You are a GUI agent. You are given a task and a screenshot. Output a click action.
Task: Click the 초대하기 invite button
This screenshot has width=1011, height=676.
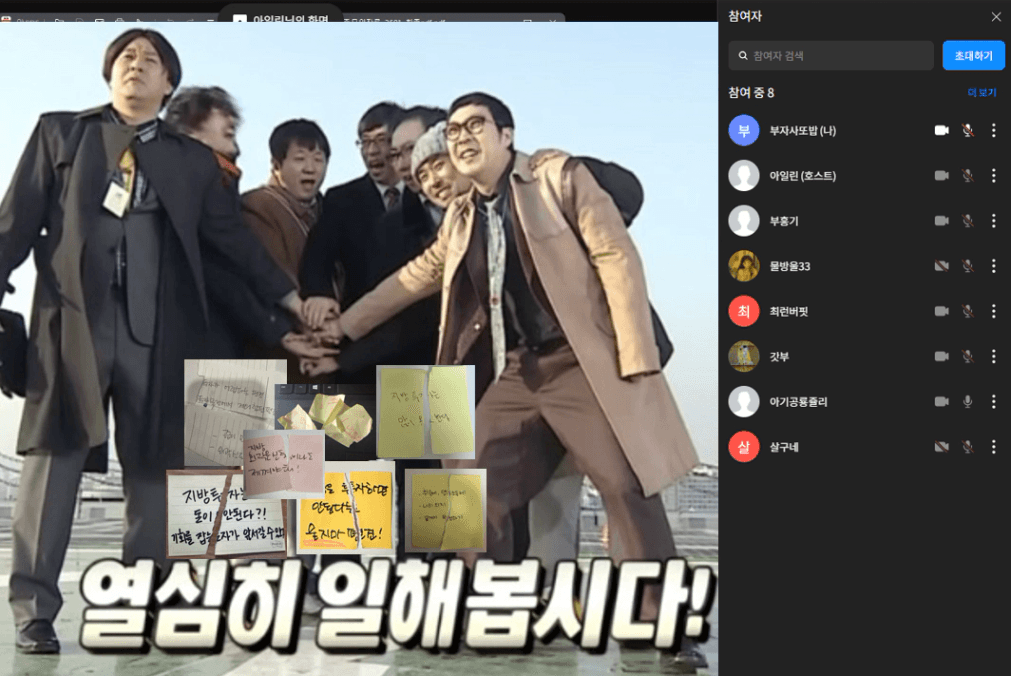click(973, 55)
